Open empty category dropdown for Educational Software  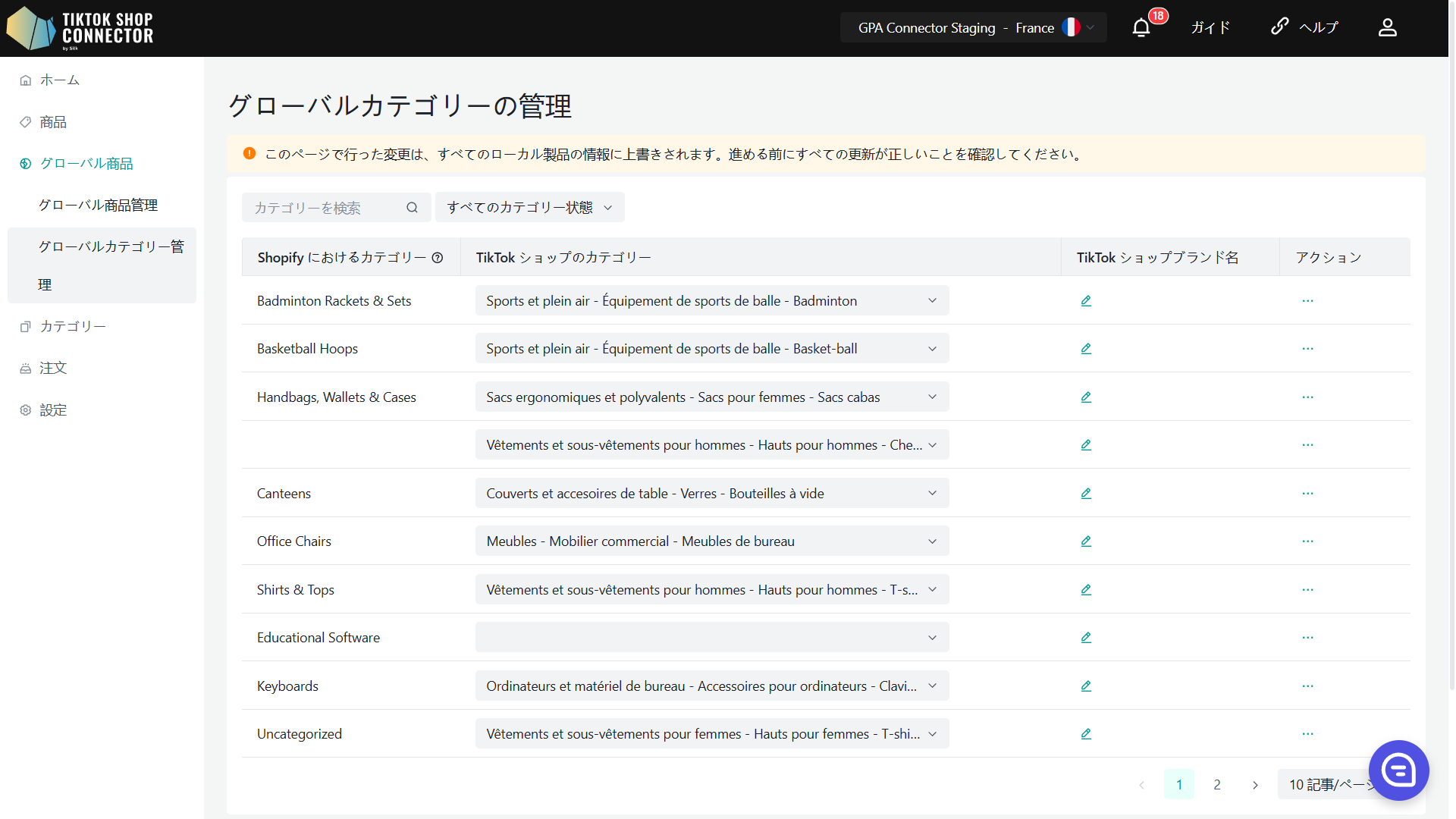pos(712,638)
